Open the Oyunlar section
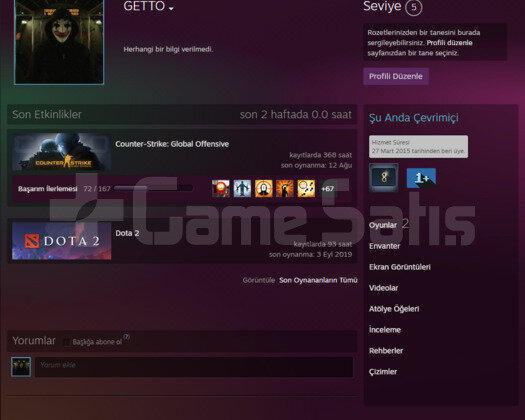 click(x=383, y=225)
